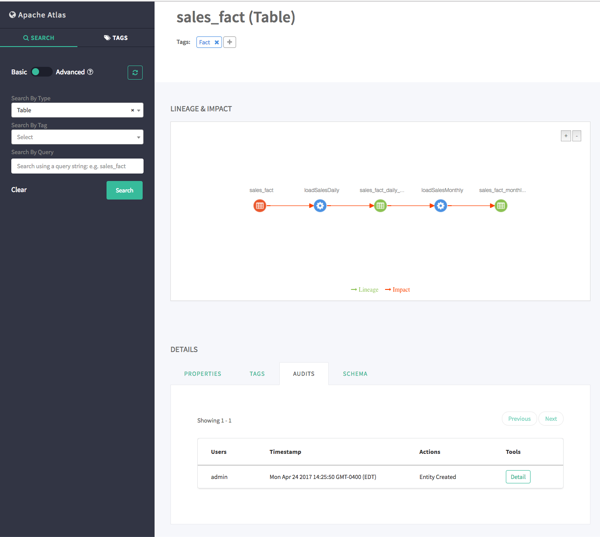Select the loadSalesMonthly process node
The width and height of the screenshot is (600, 537).
click(441, 206)
